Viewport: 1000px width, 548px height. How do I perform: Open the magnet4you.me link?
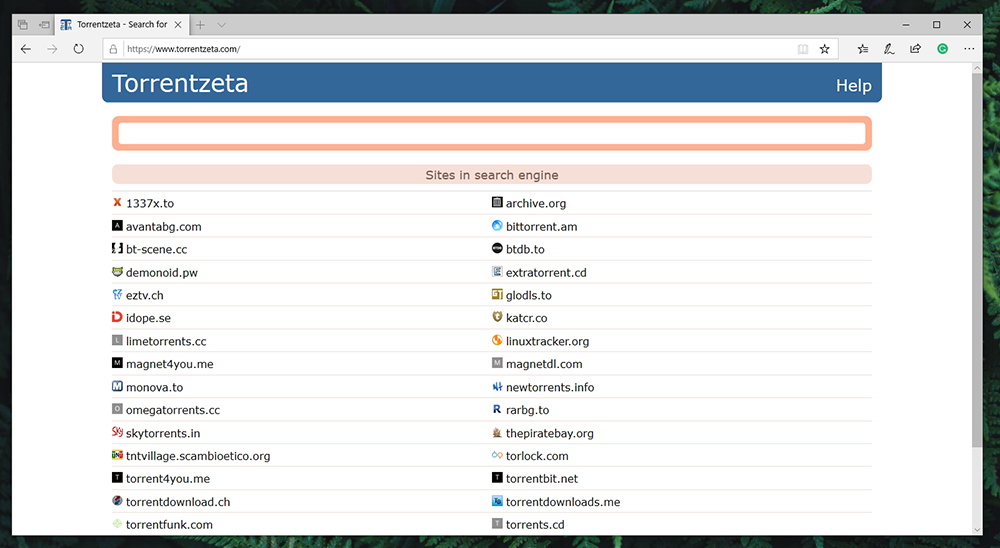pyautogui.click(x=170, y=364)
